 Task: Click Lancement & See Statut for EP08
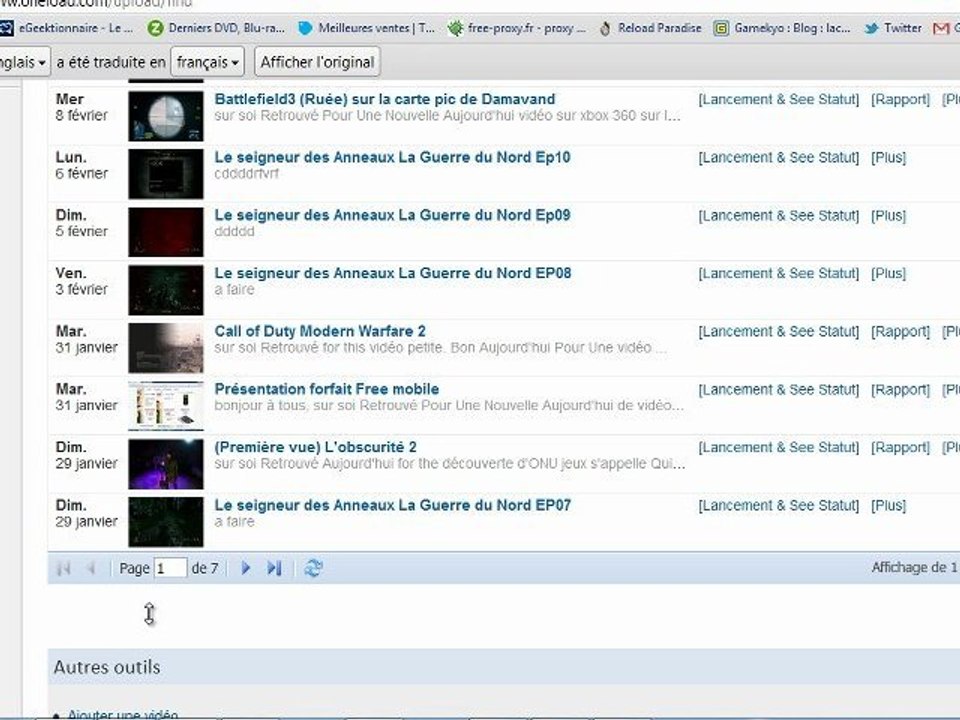[x=779, y=274]
